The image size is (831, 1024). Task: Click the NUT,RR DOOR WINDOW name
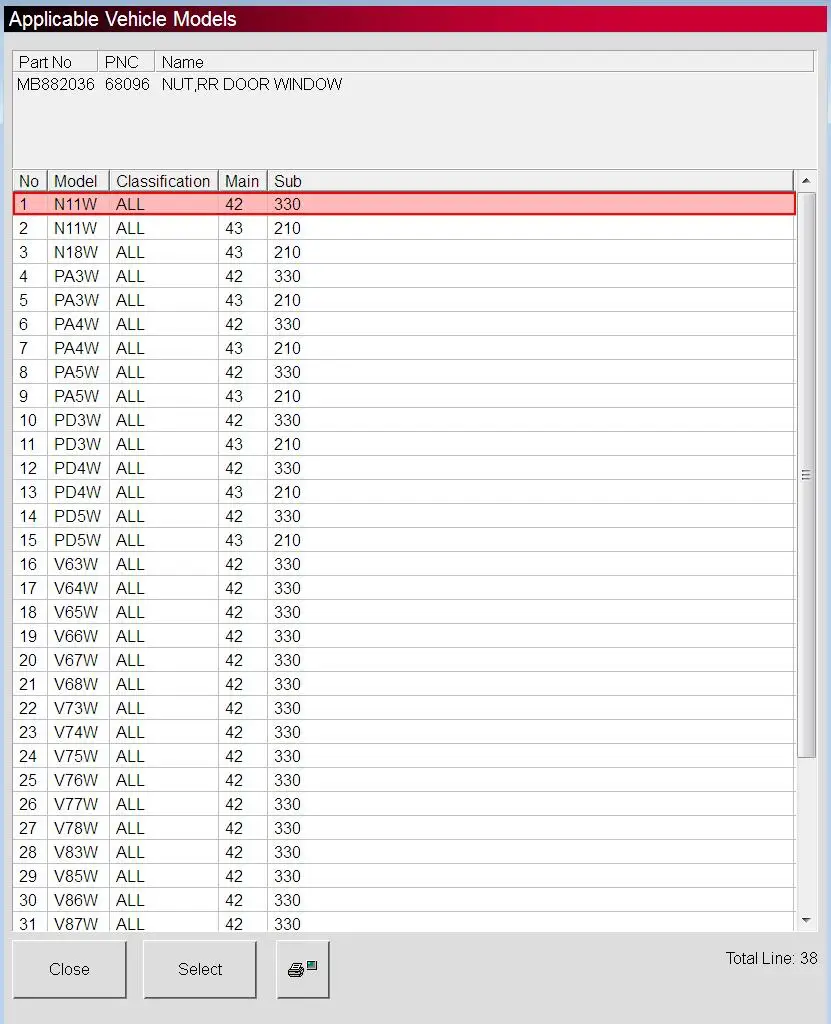click(x=252, y=84)
